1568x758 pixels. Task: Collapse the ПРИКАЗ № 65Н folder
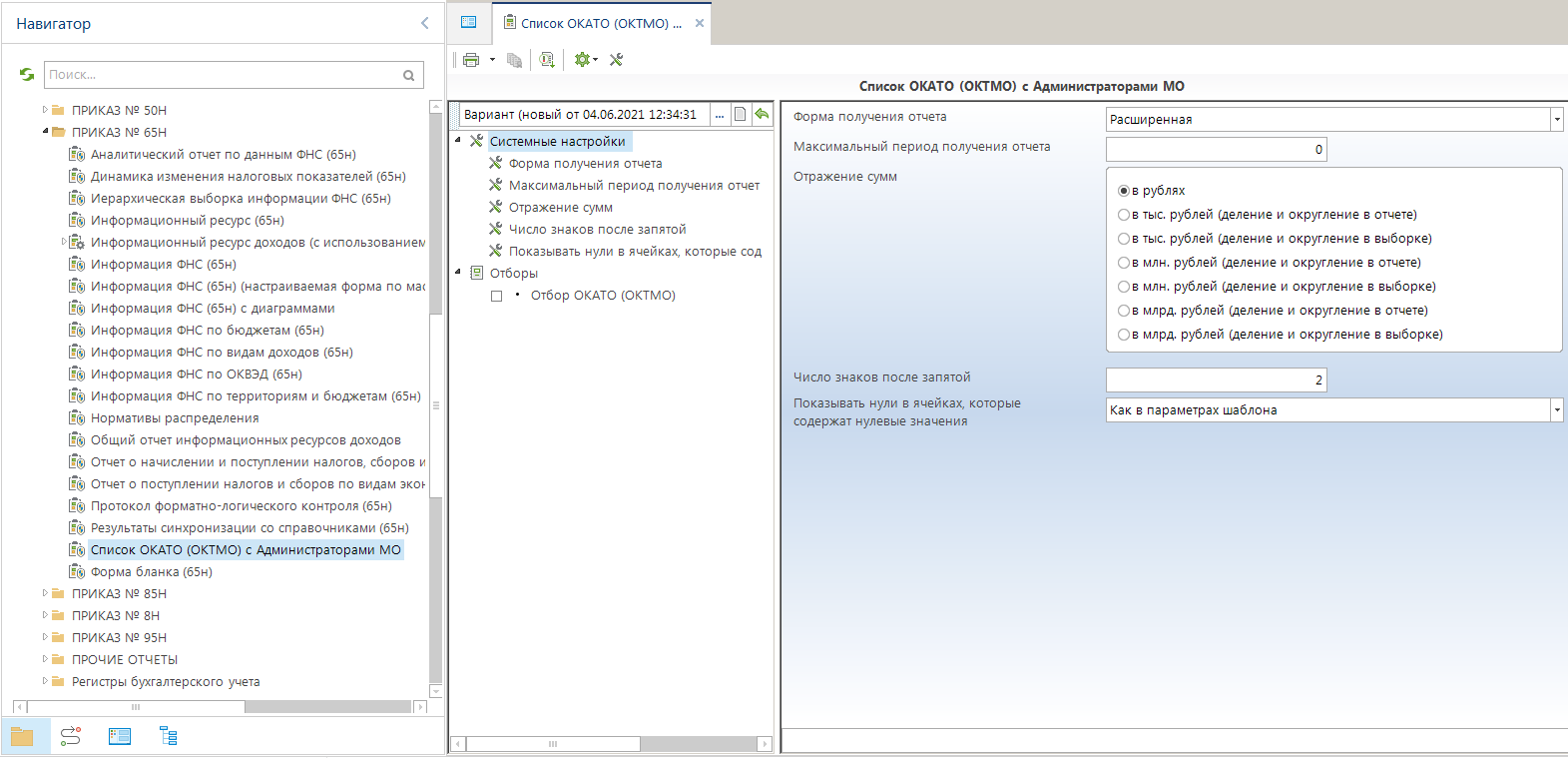(45, 132)
